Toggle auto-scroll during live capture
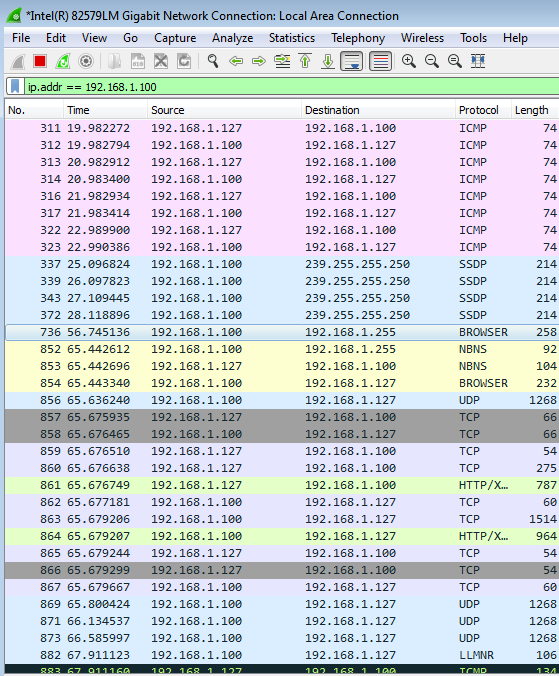The height and width of the screenshot is (676, 559). coord(352,61)
